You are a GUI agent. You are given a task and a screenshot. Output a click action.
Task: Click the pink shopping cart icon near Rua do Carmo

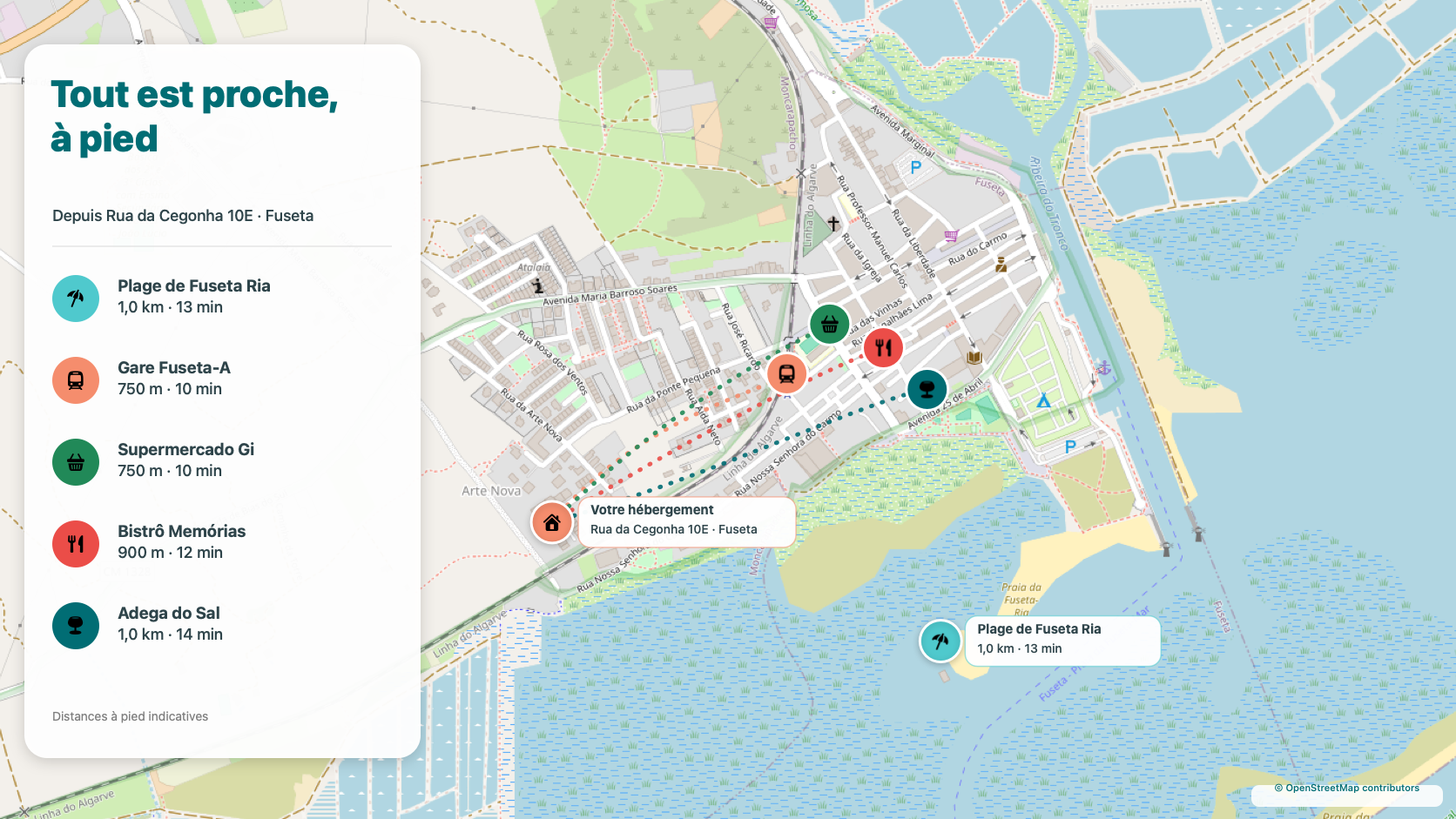pyautogui.click(x=951, y=236)
